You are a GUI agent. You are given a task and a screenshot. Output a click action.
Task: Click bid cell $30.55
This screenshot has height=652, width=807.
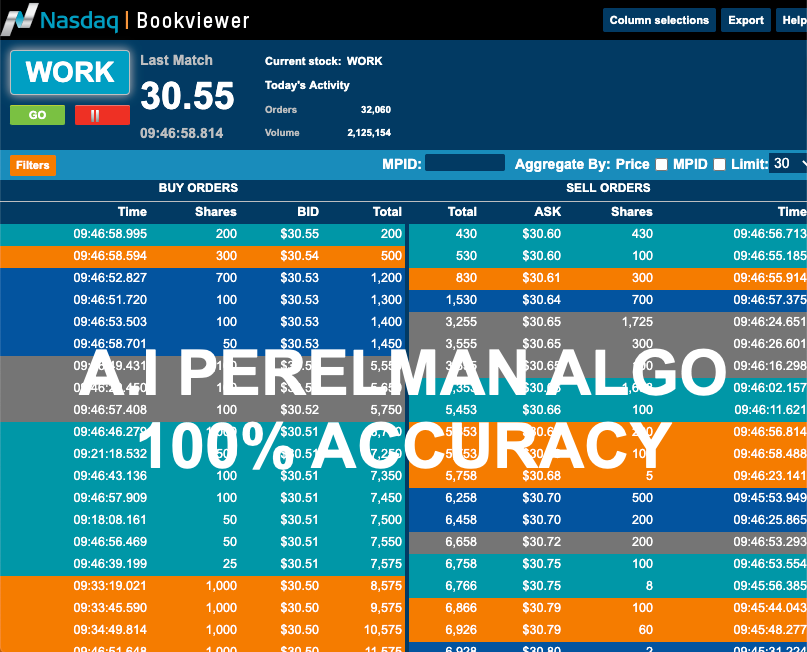click(x=300, y=234)
